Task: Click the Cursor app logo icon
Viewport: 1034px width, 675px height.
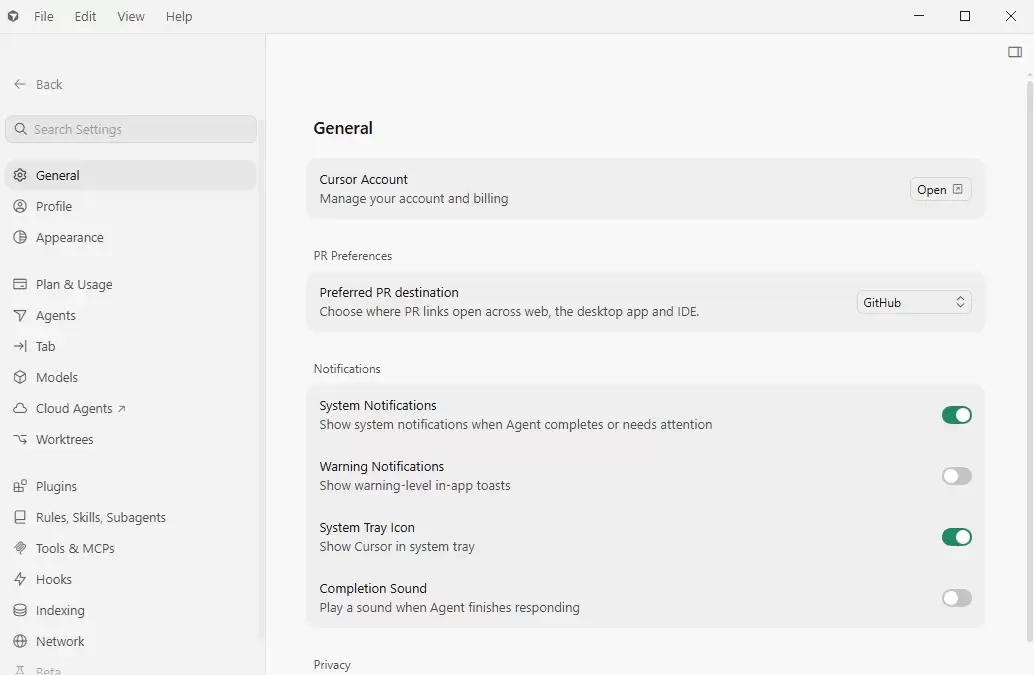Action: 13,16
